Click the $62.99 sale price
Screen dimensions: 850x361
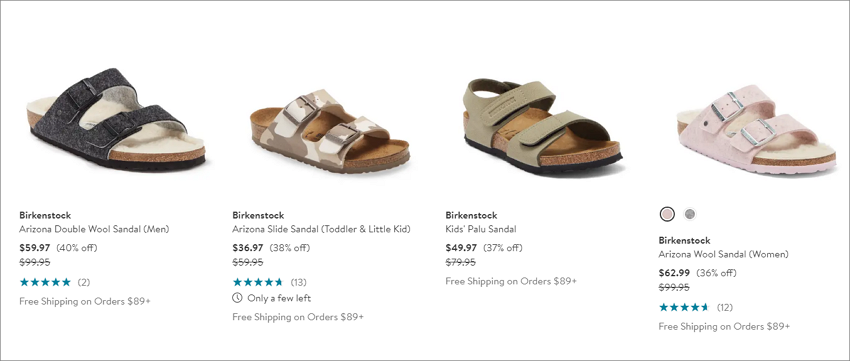[x=674, y=273]
